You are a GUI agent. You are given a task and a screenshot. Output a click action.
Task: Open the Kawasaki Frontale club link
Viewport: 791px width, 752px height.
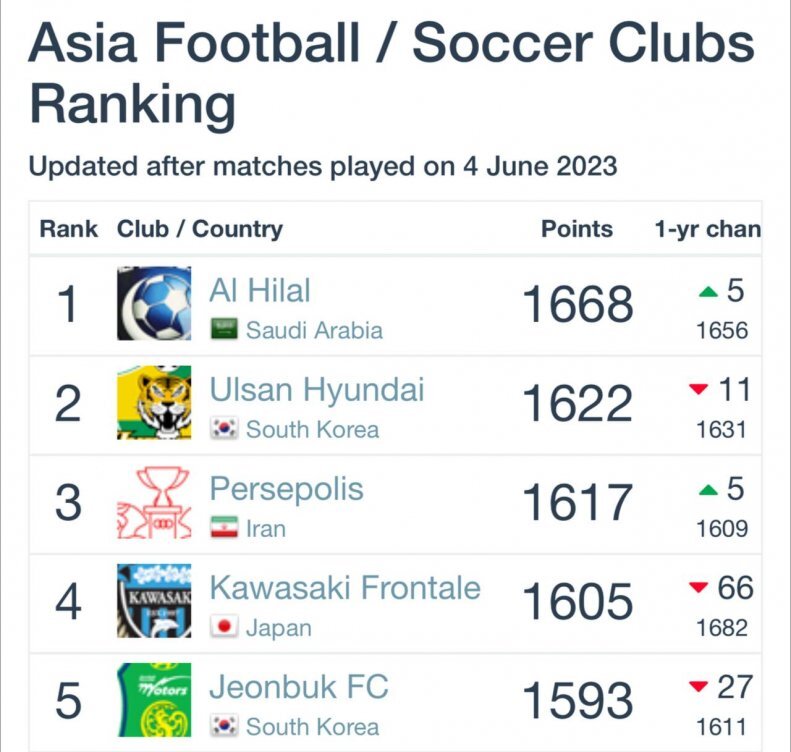(345, 588)
